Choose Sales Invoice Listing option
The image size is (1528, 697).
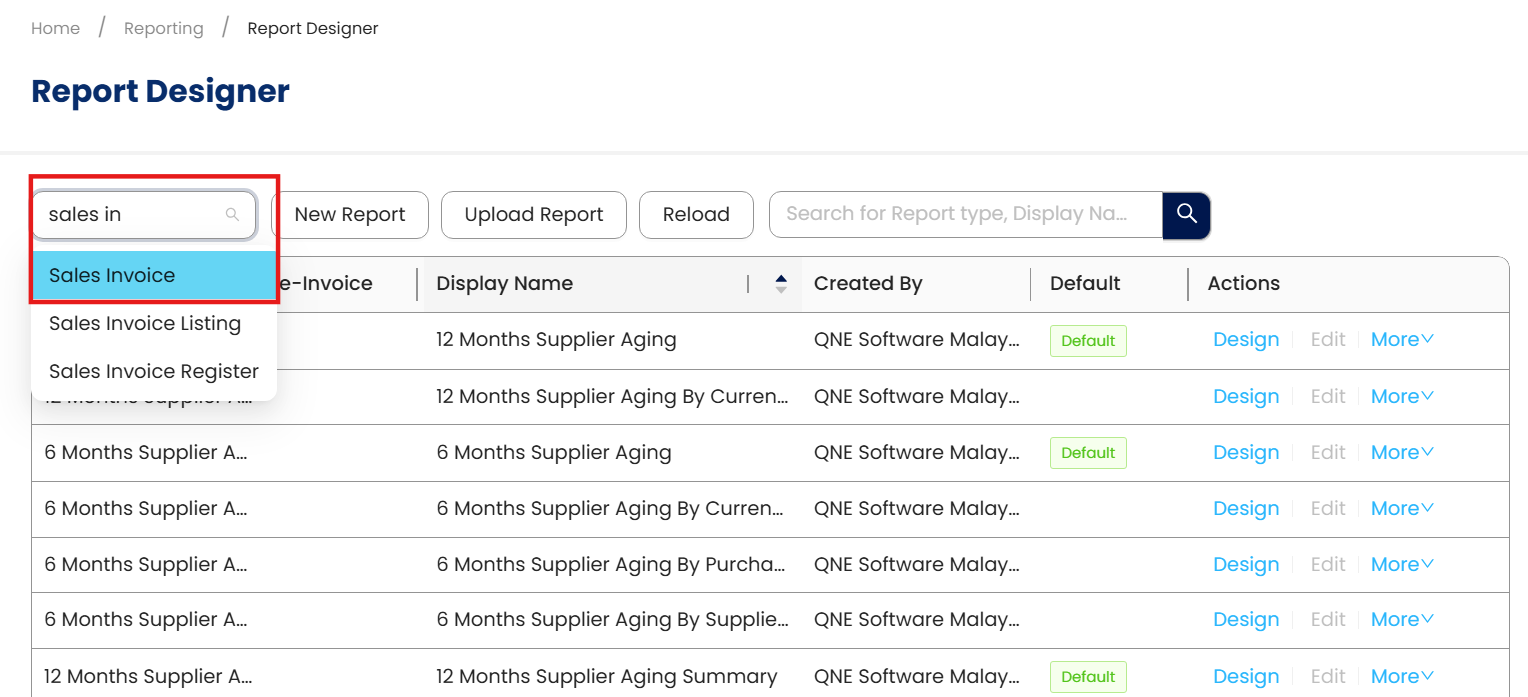(145, 324)
